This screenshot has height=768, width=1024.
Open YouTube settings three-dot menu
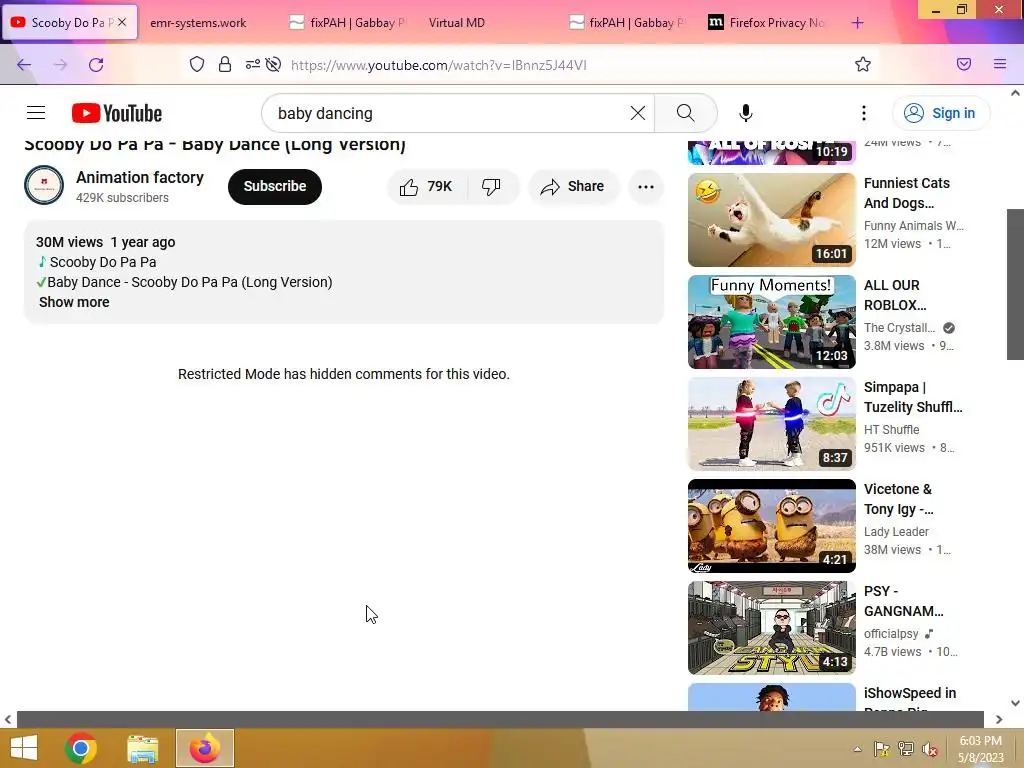click(863, 113)
